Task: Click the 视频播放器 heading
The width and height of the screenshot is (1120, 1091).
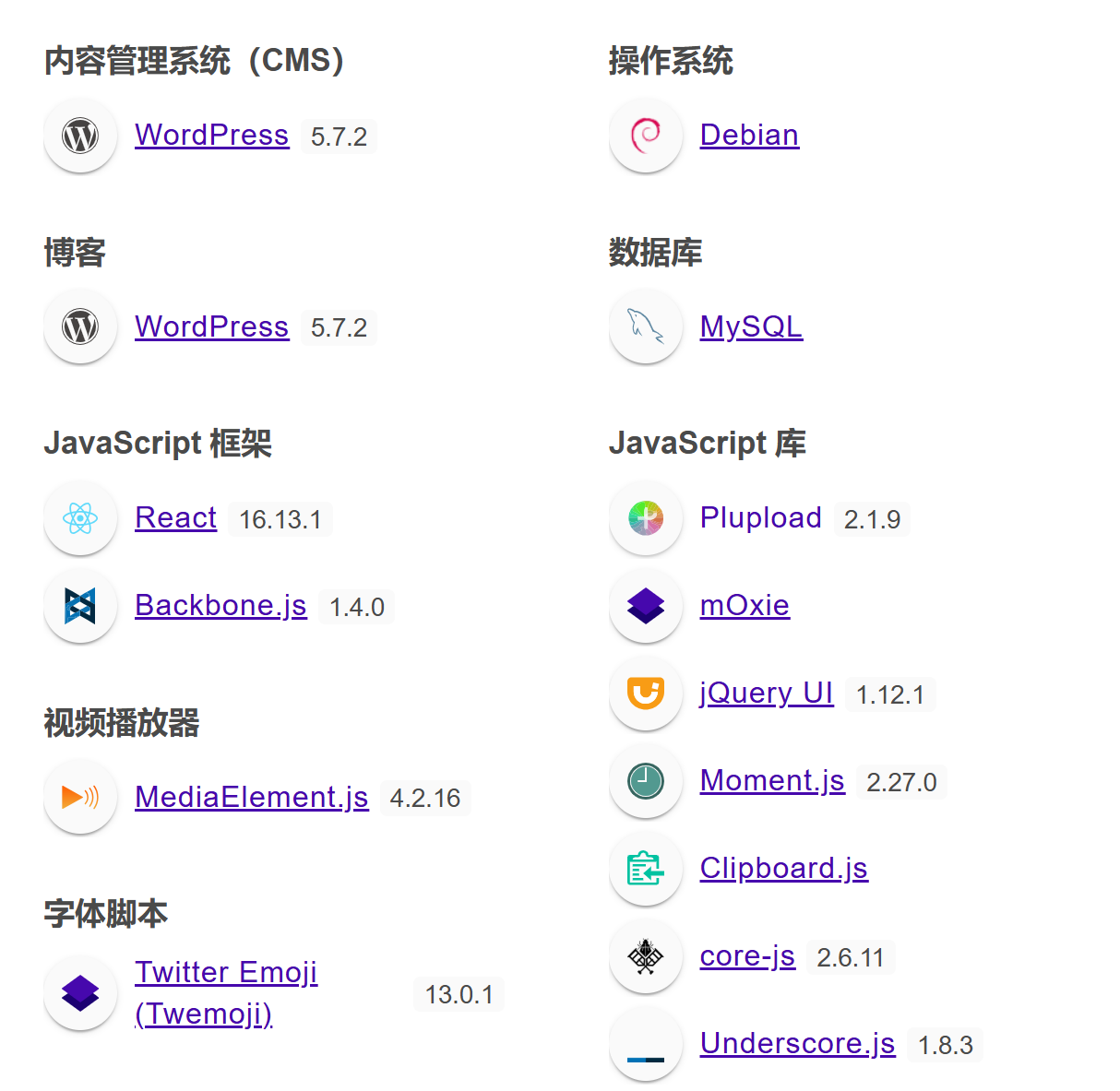Action: (x=122, y=723)
